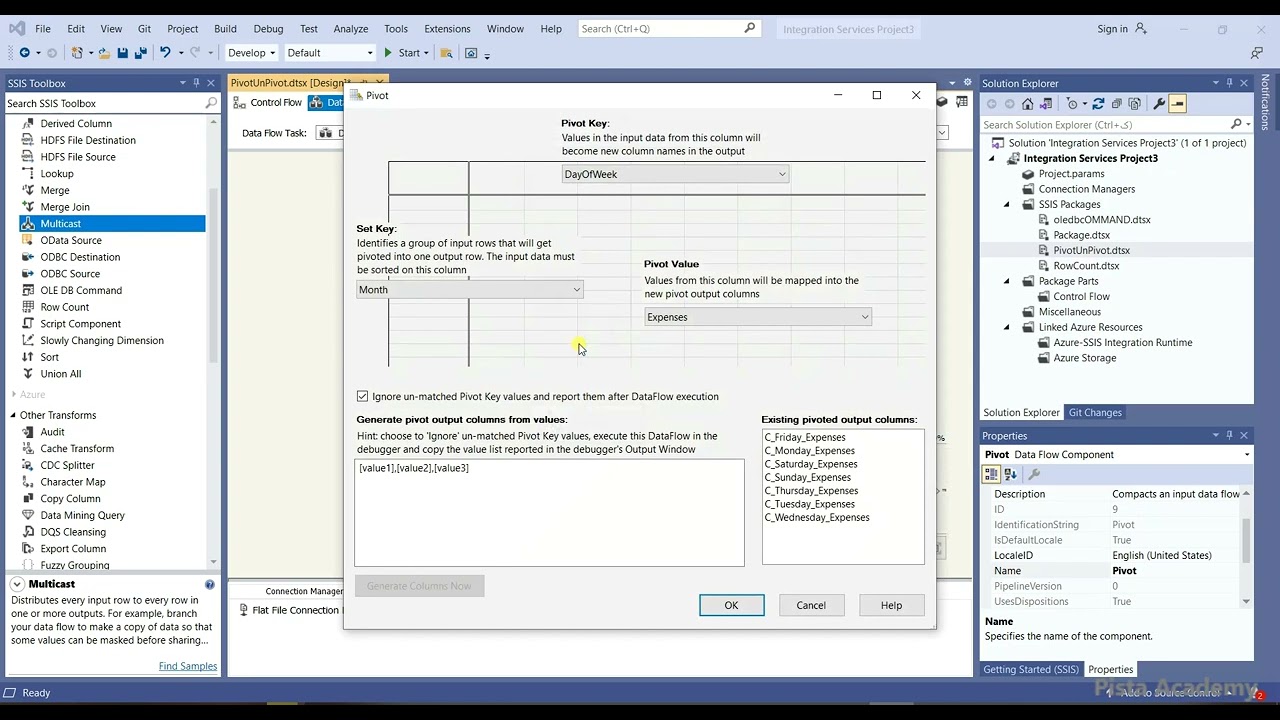Click the Start debugging green arrow
The width and height of the screenshot is (1280, 720).
(x=388, y=53)
